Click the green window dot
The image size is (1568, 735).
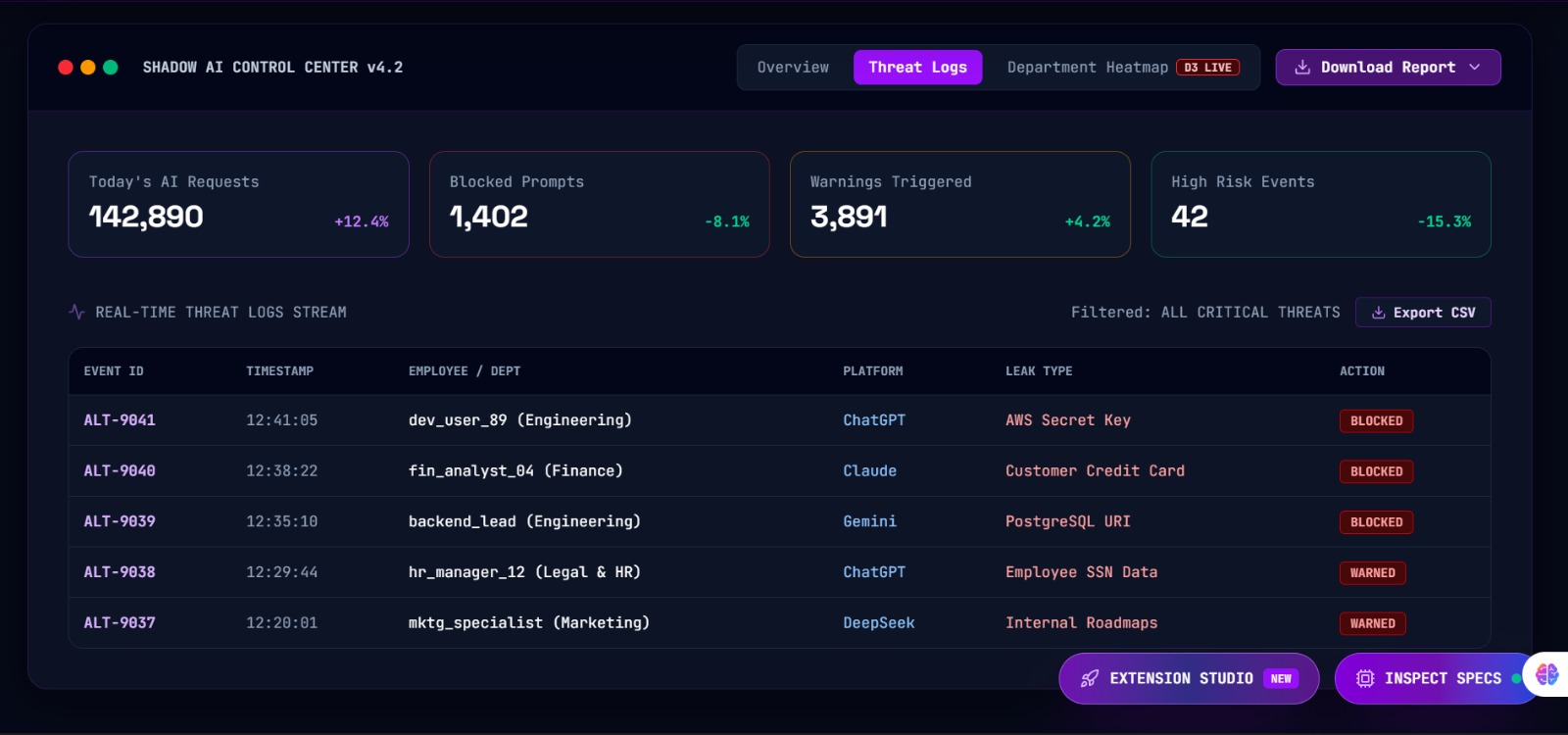click(111, 68)
